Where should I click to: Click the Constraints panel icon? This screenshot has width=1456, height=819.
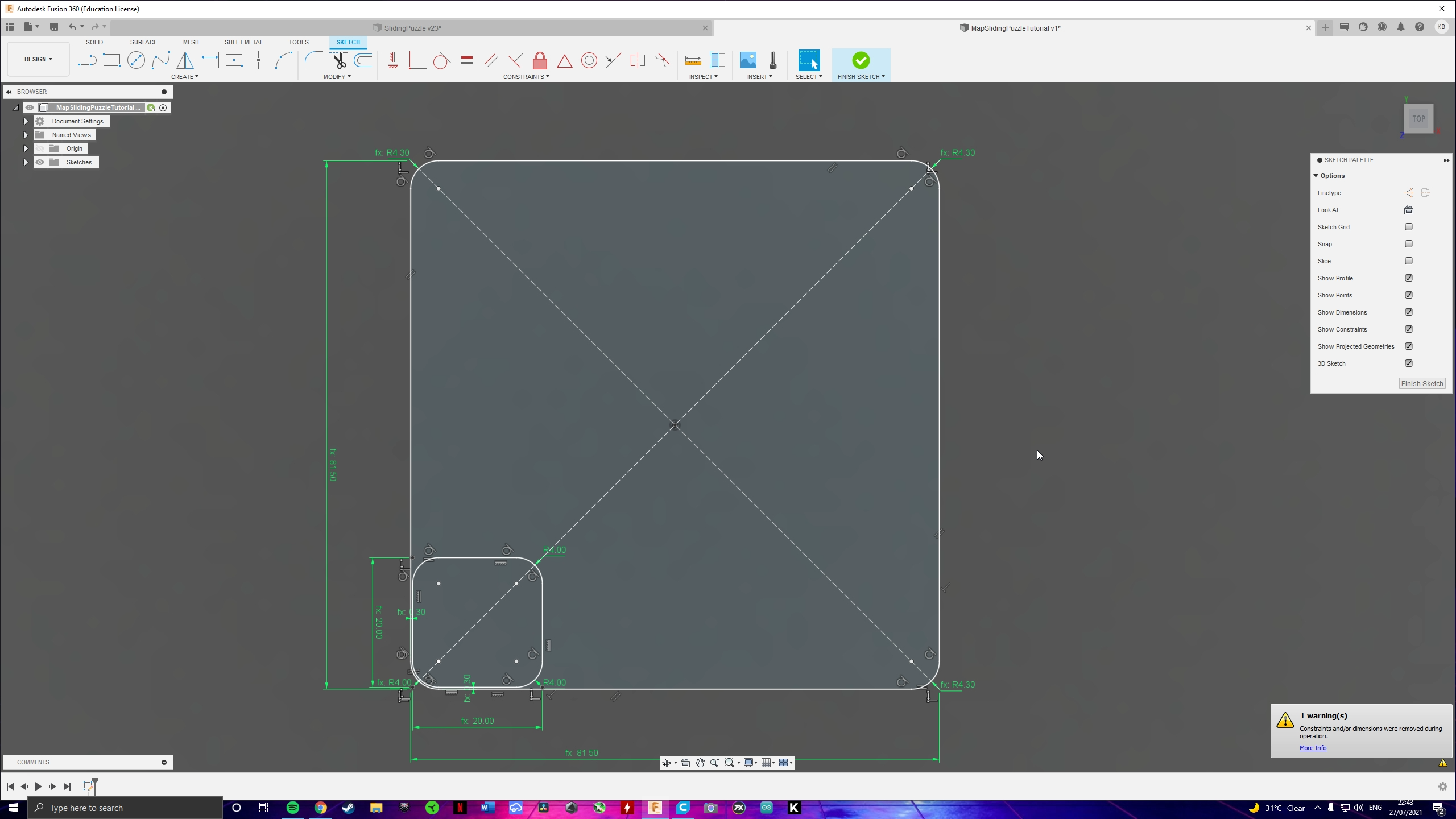pos(527,77)
